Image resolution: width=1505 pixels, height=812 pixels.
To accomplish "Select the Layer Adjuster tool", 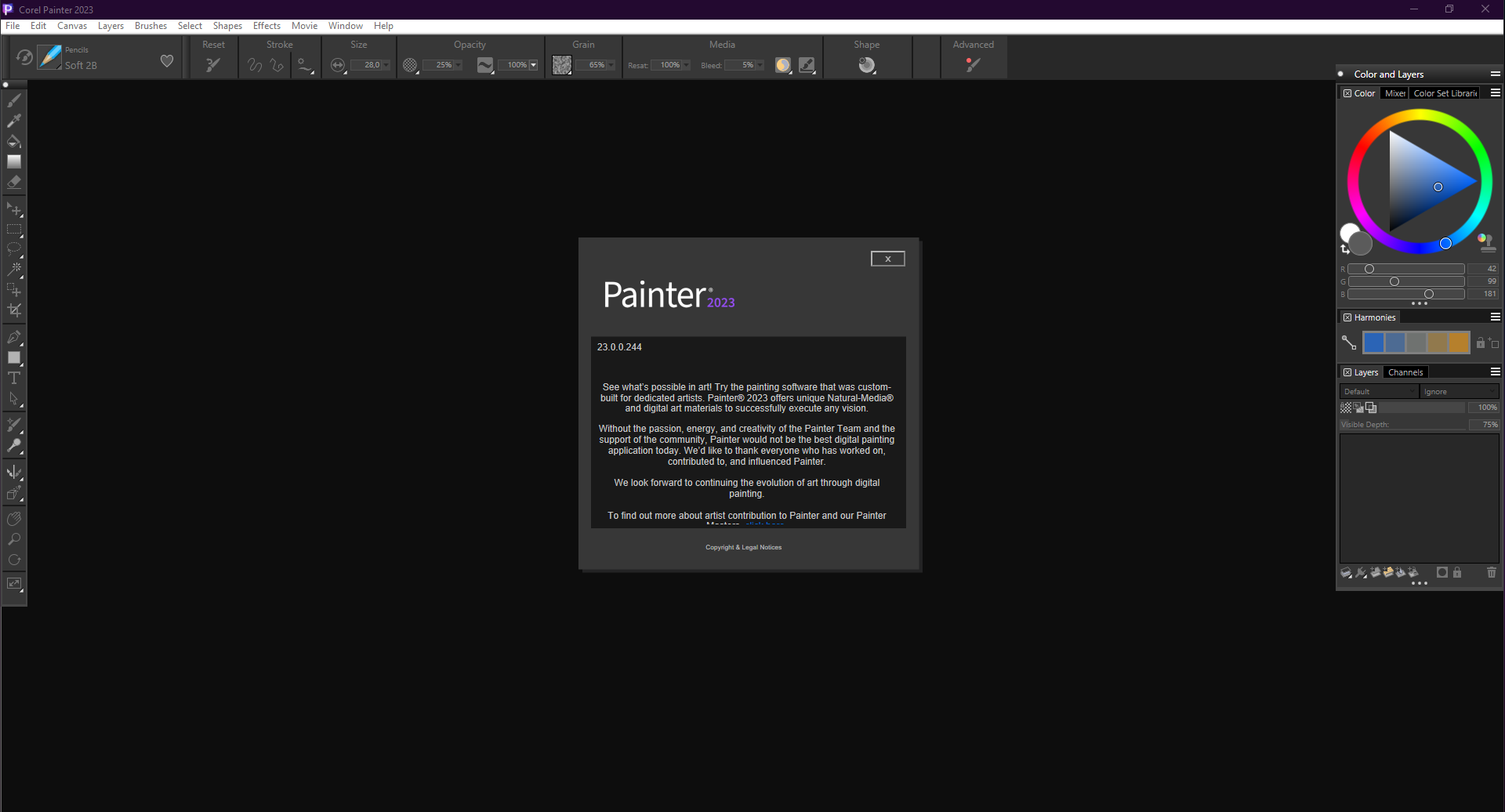I will [x=14, y=210].
